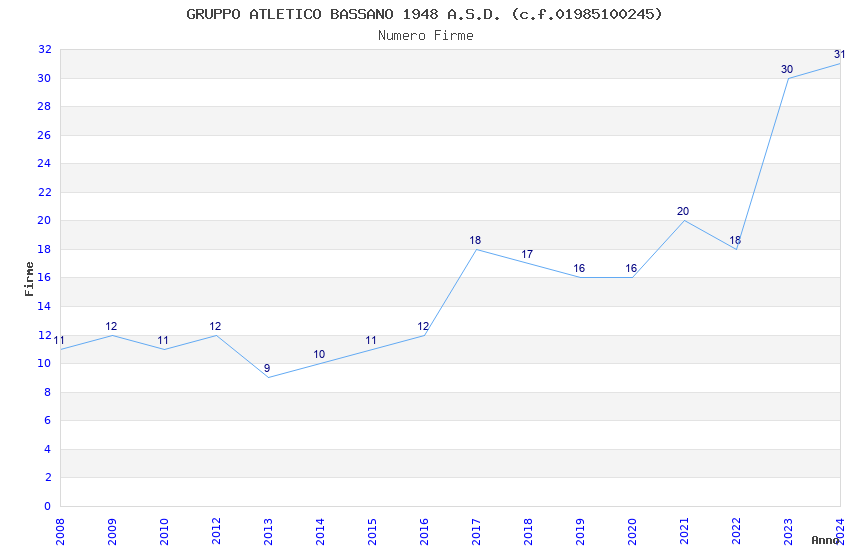Click y-axis tick label 22

coord(44,192)
